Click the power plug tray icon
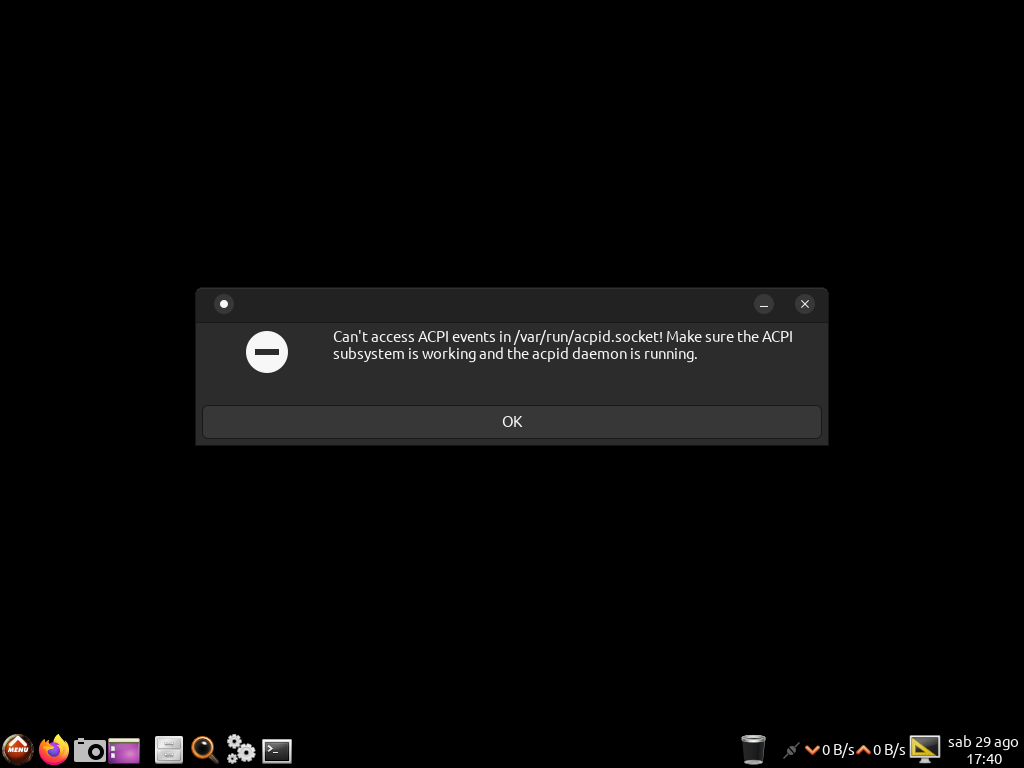Viewport: 1024px width, 768px height. [x=791, y=750]
